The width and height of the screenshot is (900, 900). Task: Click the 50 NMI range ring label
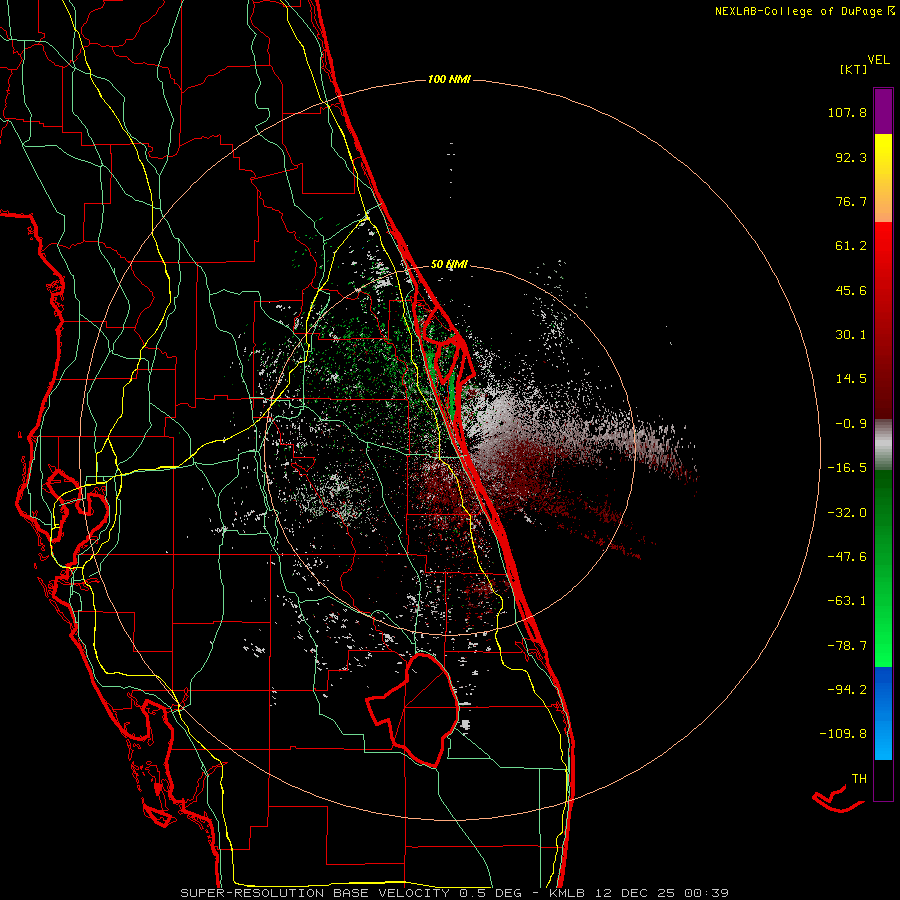point(449,265)
